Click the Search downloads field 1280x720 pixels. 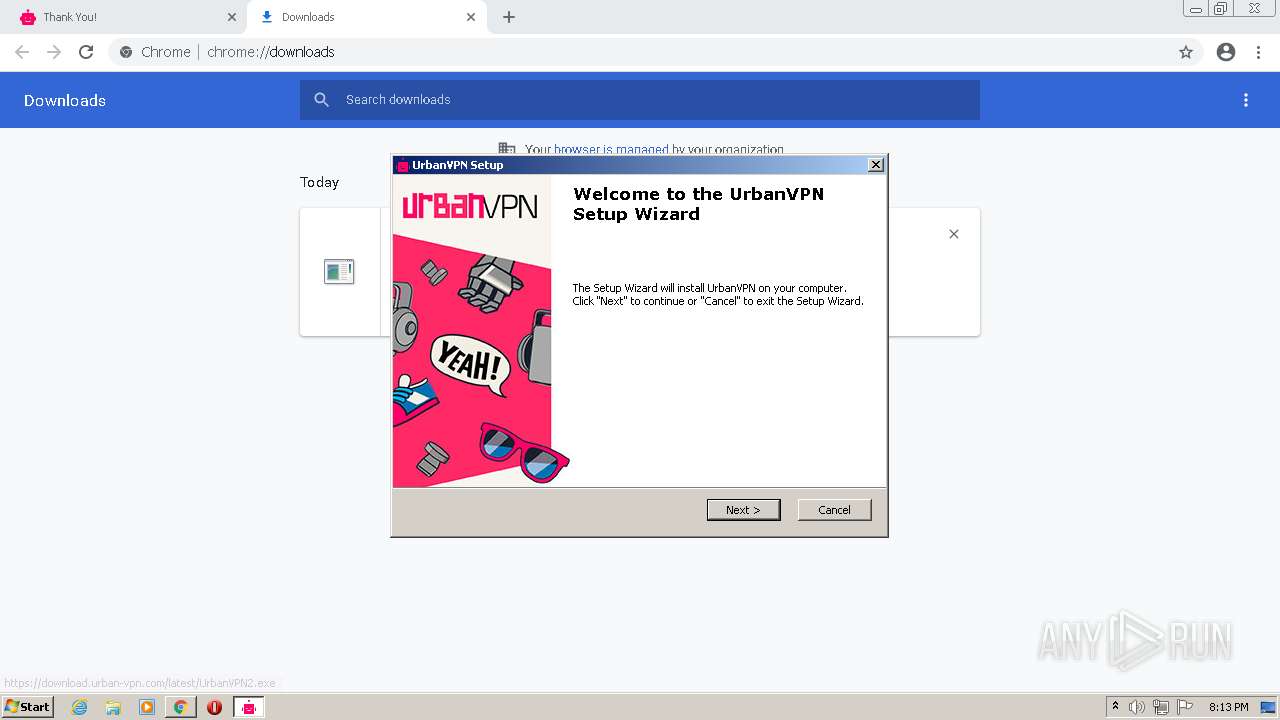(640, 100)
